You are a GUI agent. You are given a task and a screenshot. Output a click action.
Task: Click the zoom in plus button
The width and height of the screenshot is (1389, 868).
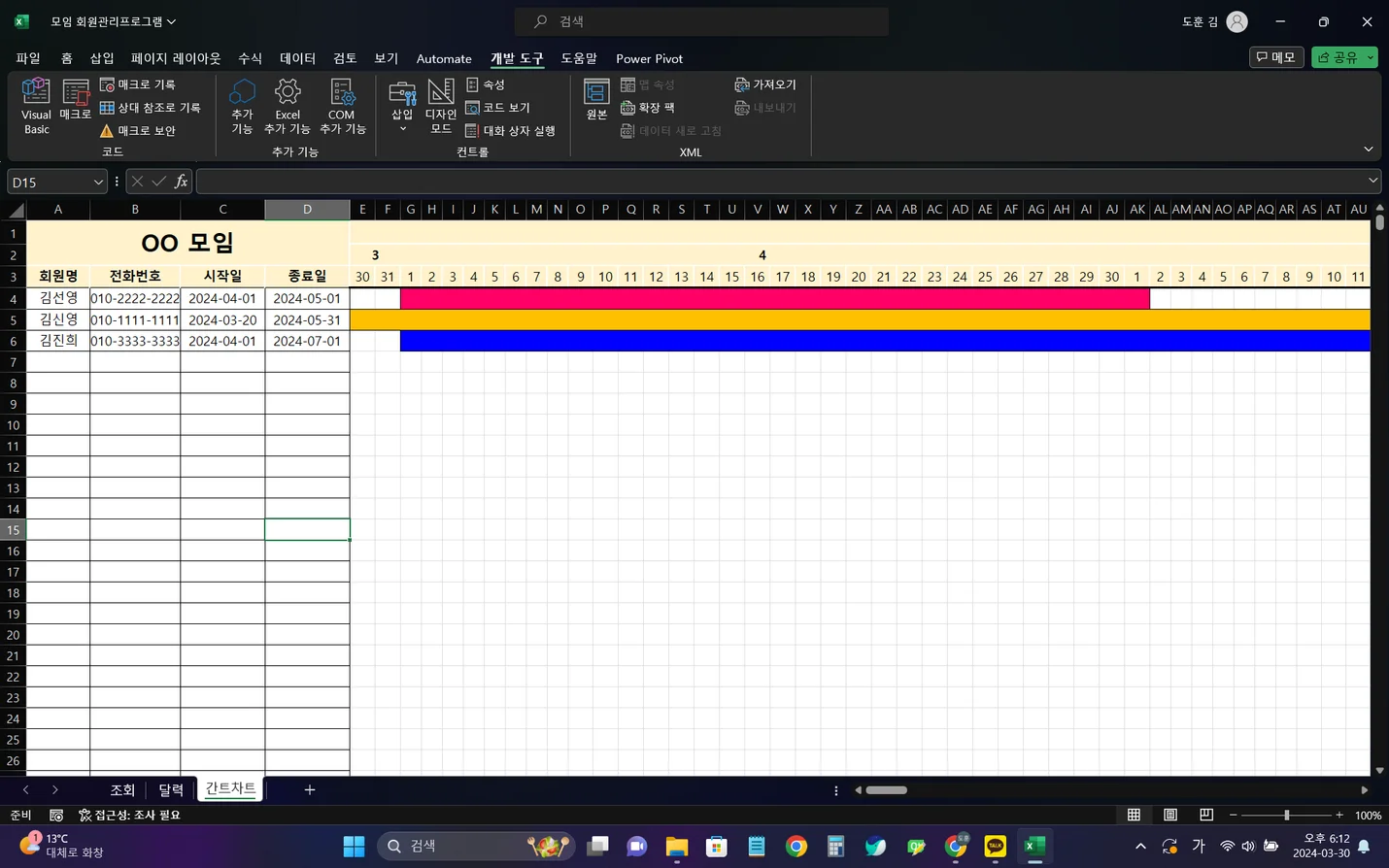[1339, 815]
